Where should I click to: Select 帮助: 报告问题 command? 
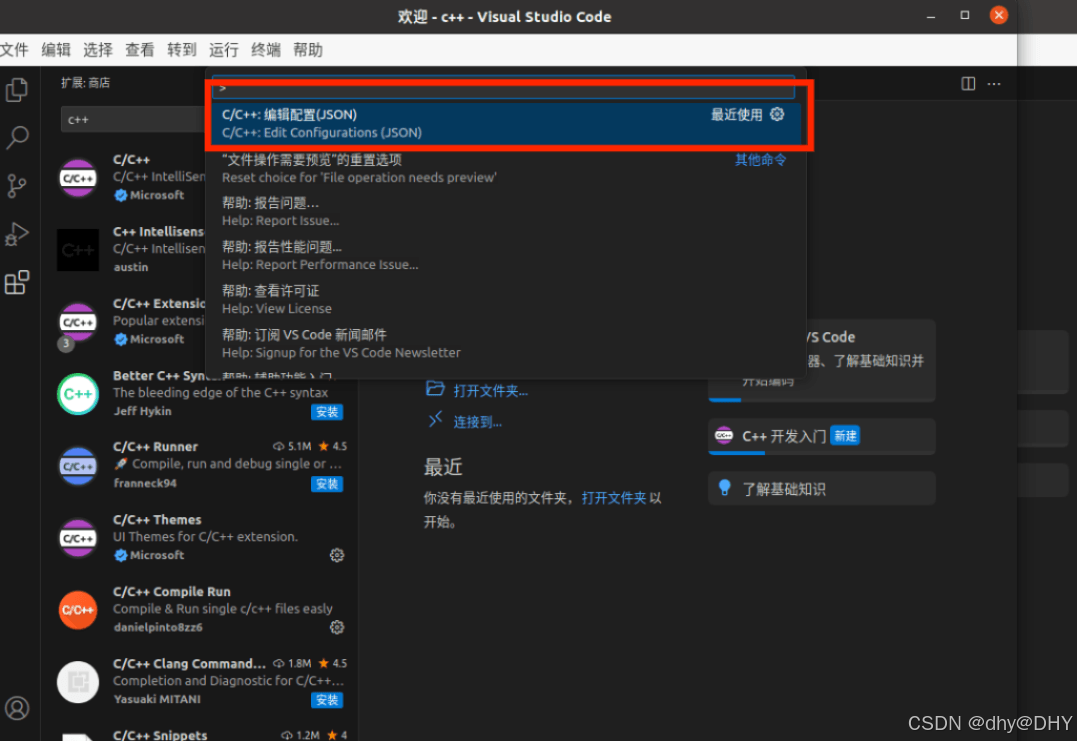tap(506, 212)
